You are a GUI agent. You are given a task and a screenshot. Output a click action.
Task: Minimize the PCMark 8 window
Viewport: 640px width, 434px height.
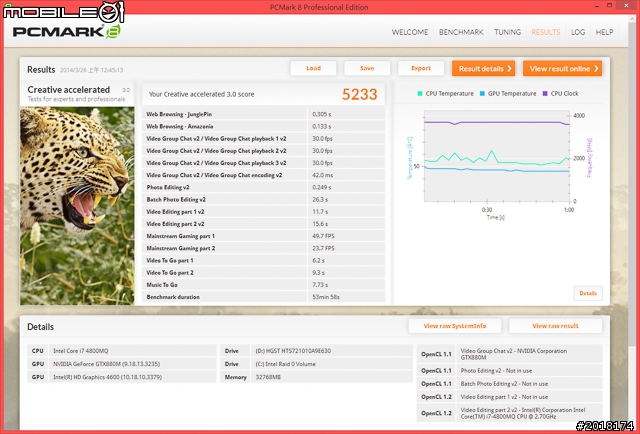click(595, 6)
